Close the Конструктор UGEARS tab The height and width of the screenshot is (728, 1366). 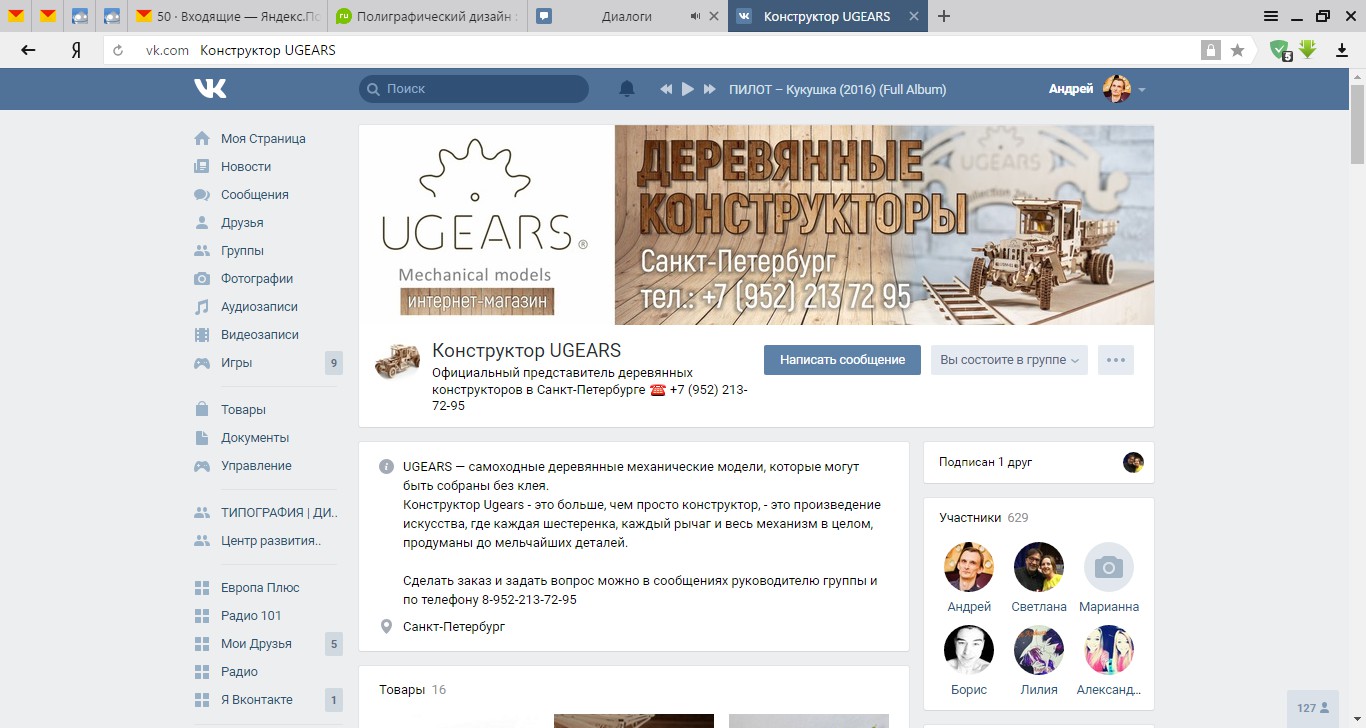coord(913,17)
